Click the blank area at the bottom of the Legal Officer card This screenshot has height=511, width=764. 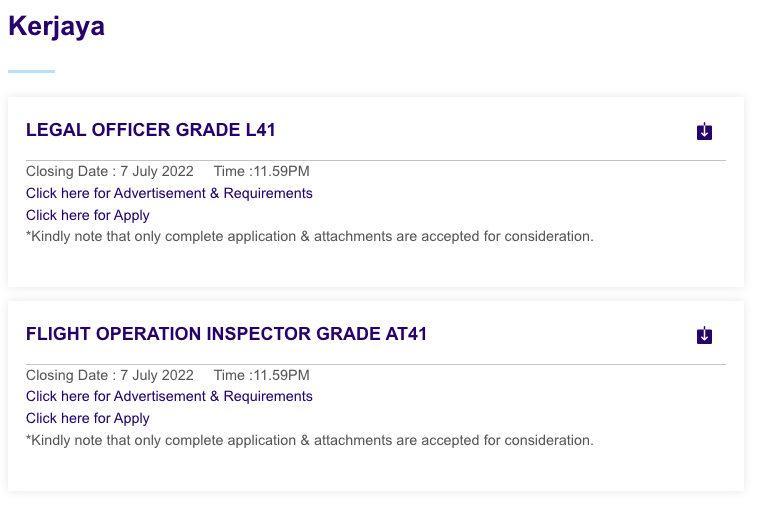[376, 267]
